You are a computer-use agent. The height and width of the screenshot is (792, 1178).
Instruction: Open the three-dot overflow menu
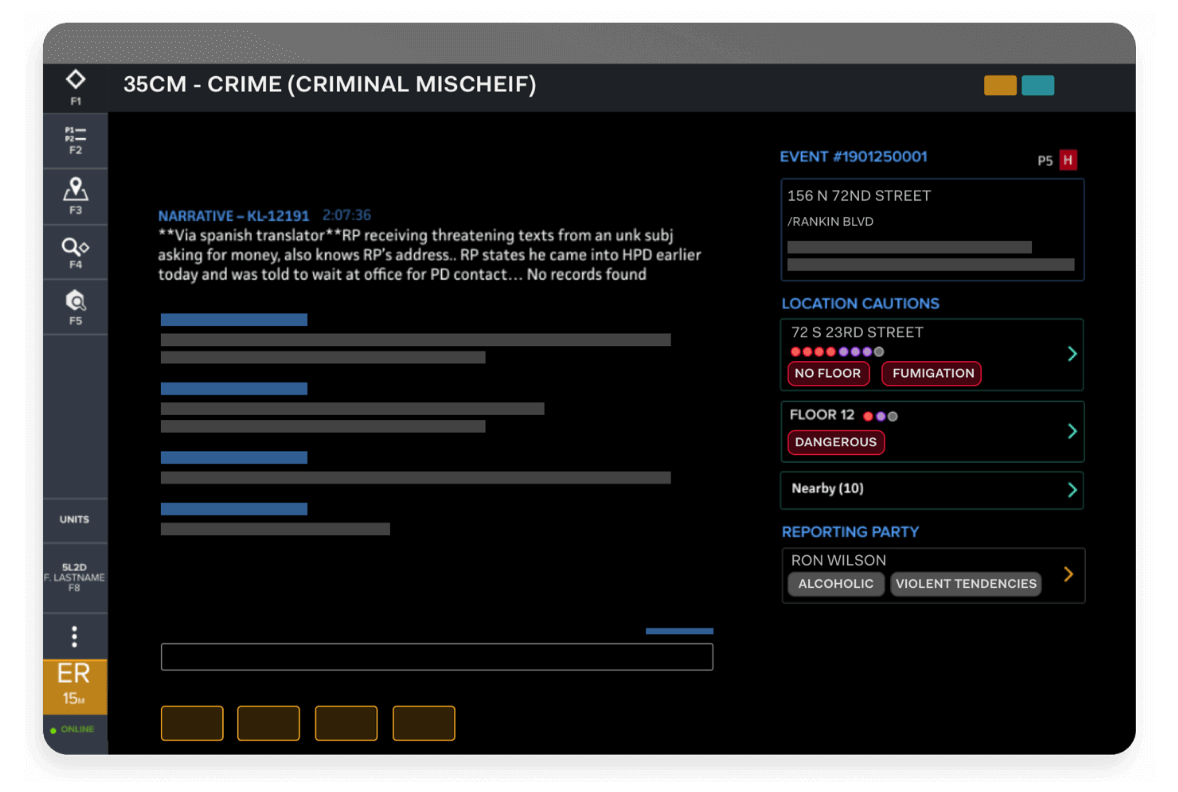click(75, 635)
